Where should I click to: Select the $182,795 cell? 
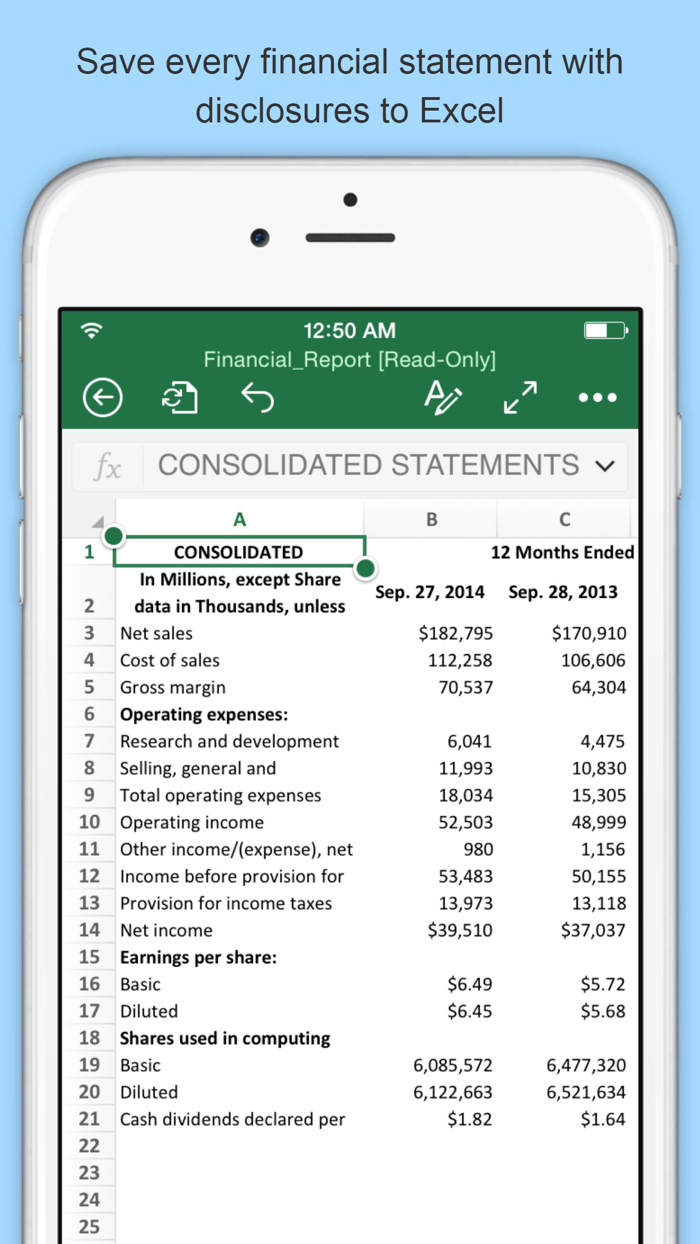click(x=456, y=633)
